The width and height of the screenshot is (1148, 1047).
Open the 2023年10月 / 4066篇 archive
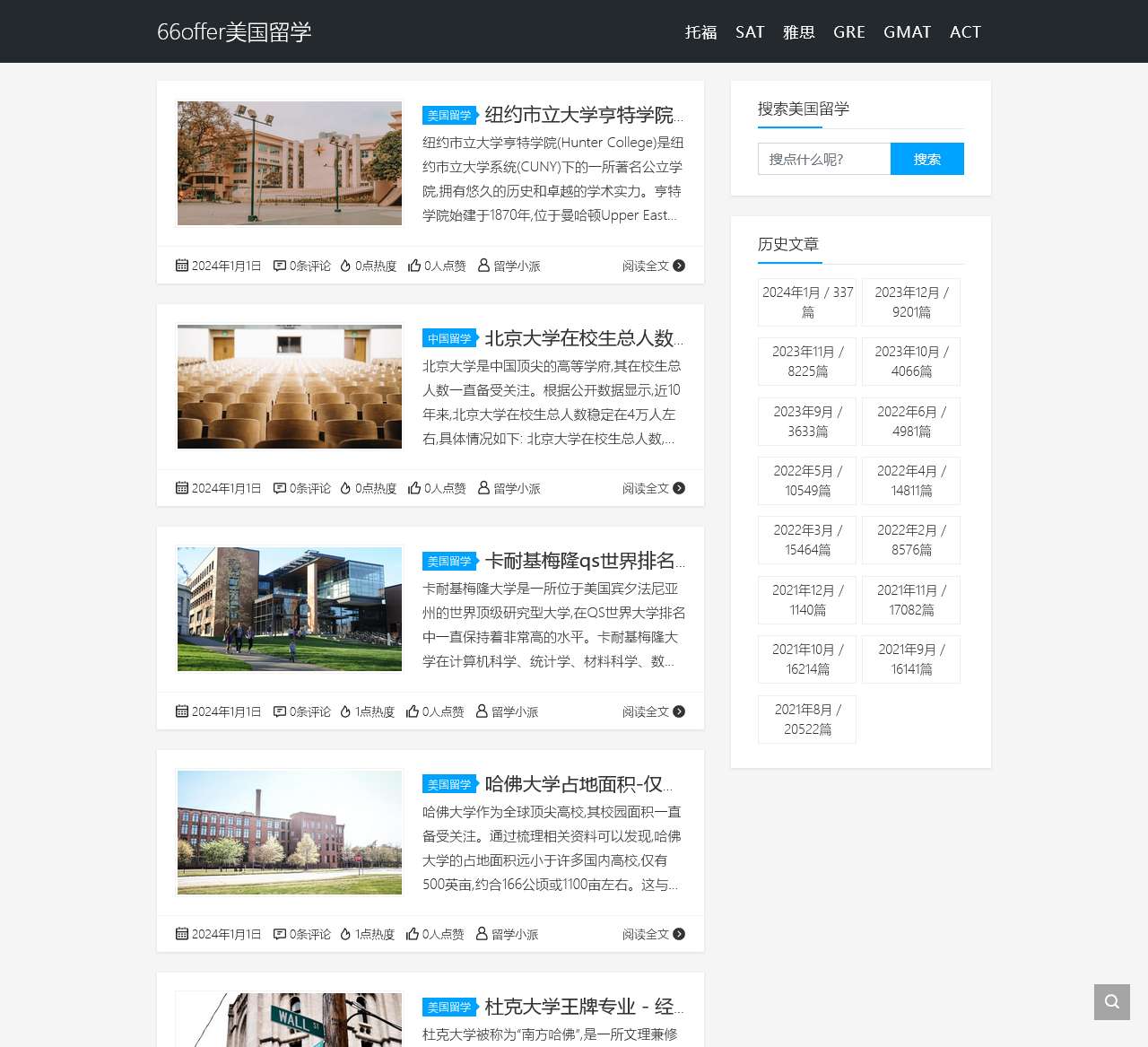coord(911,362)
